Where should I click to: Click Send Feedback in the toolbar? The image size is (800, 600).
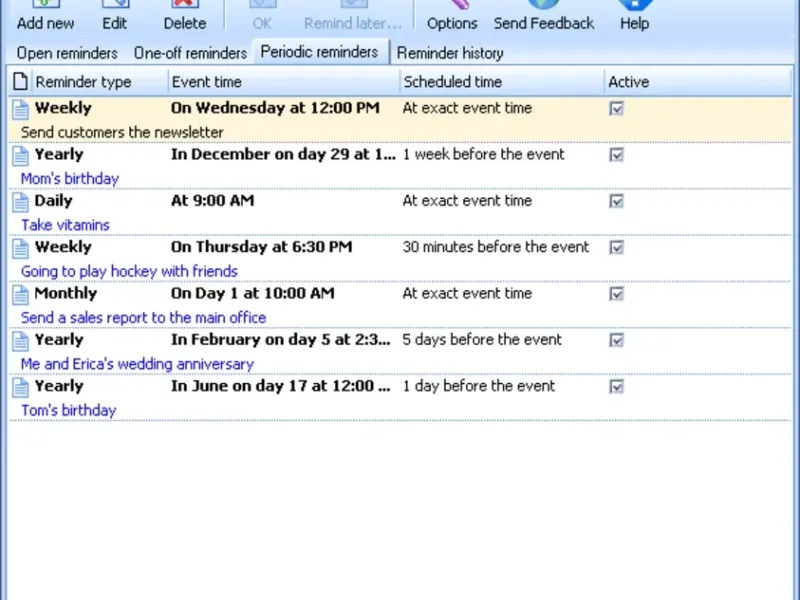[543, 15]
